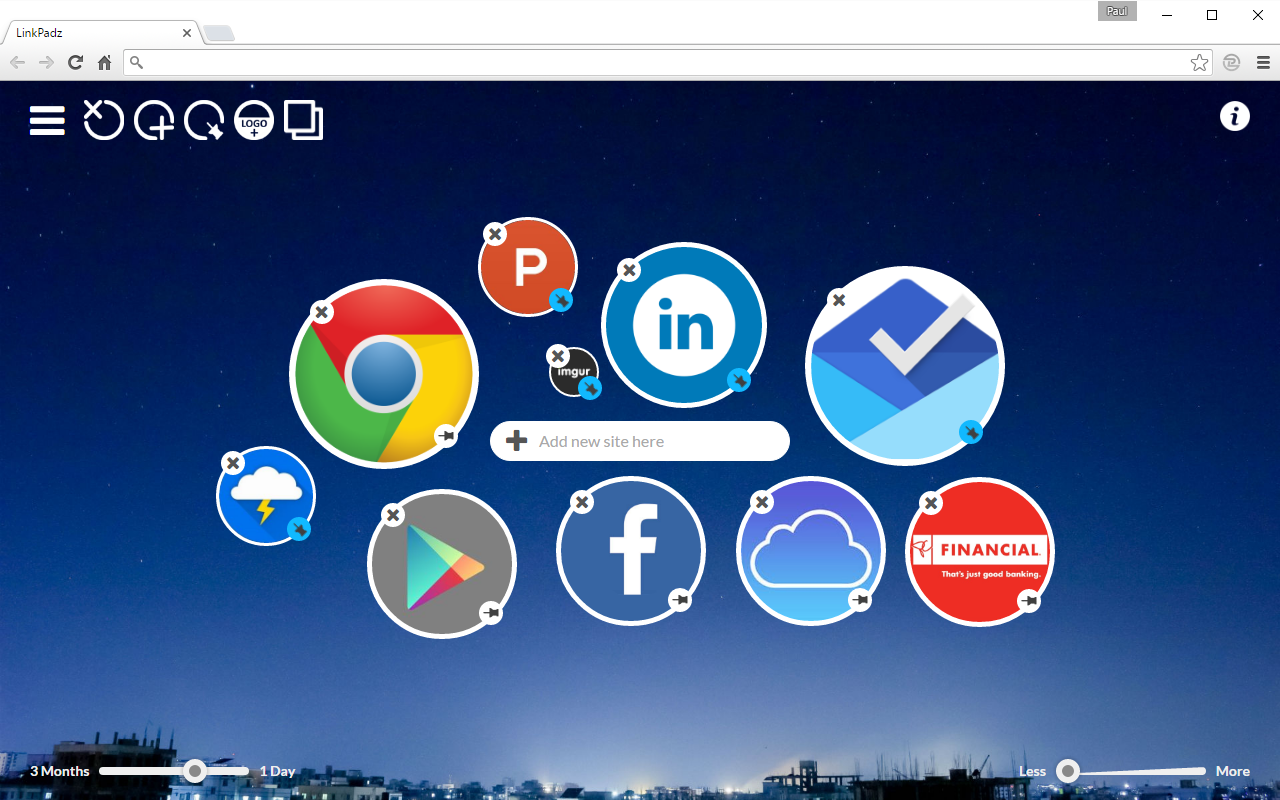This screenshot has height=800, width=1280.
Task: Unpin the Product Hunt pad
Action: [x=562, y=300]
